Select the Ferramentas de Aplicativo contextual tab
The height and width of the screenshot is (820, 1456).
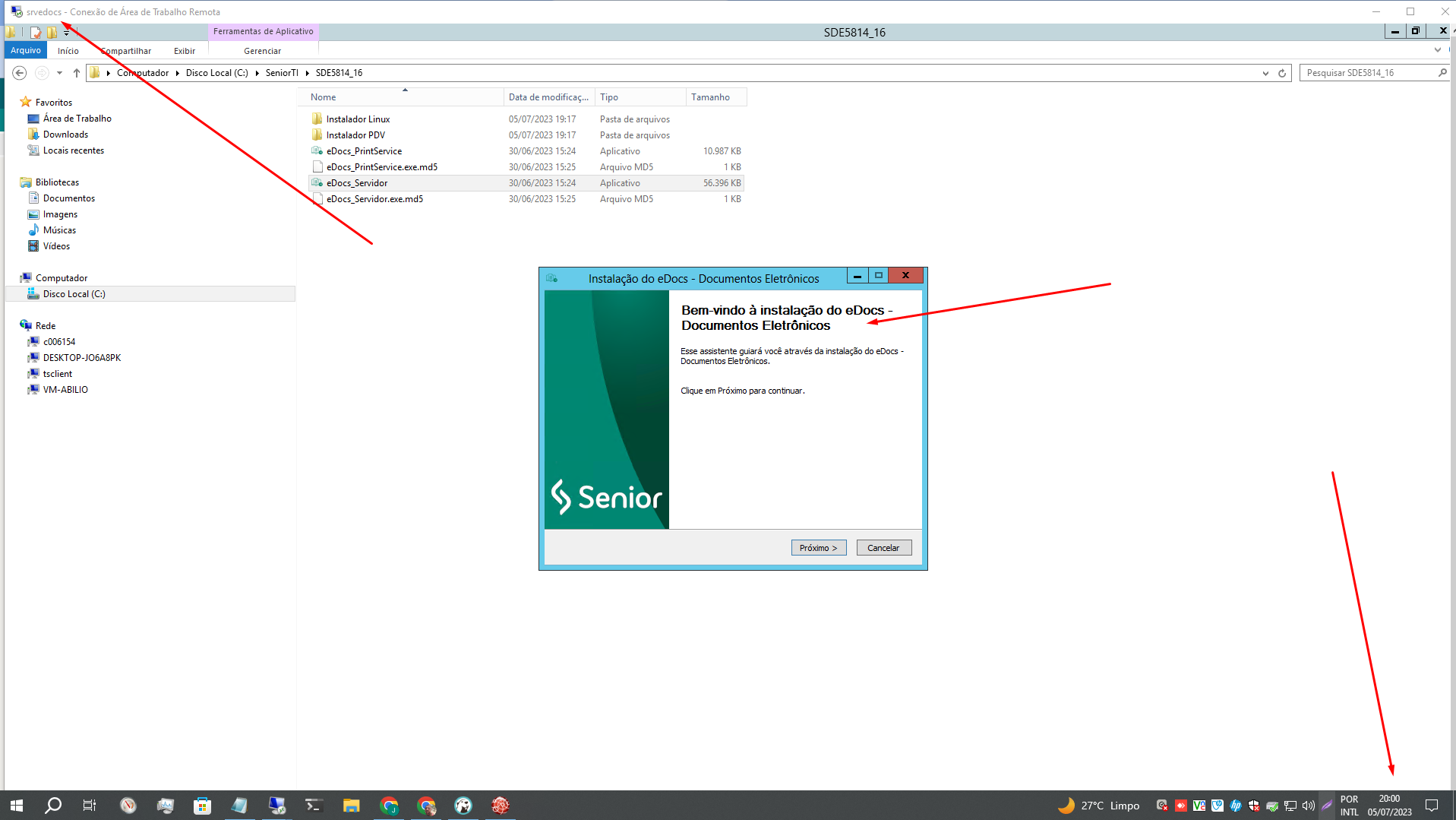point(263,31)
